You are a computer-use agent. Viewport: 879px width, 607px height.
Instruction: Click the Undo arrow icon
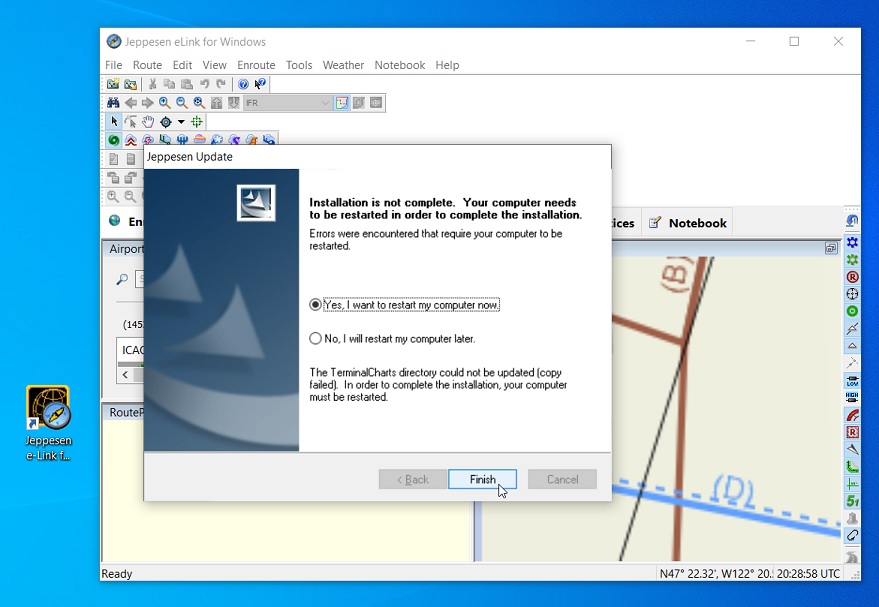coord(205,84)
